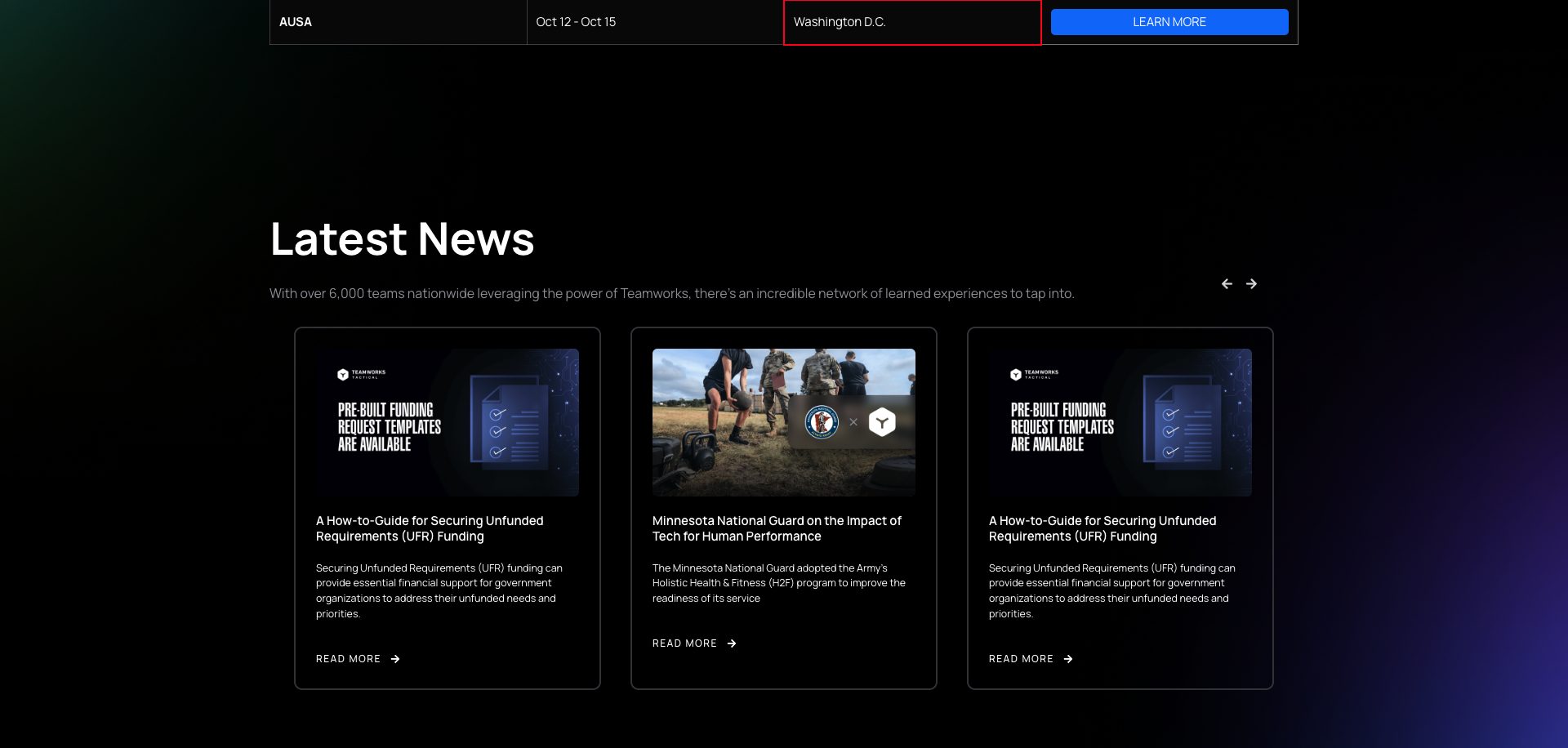Image resolution: width=1568 pixels, height=748 pixels.
Task: Click the first Pre-Built Funding Request Templates thumbnail
Action: (x=448, y=422)
